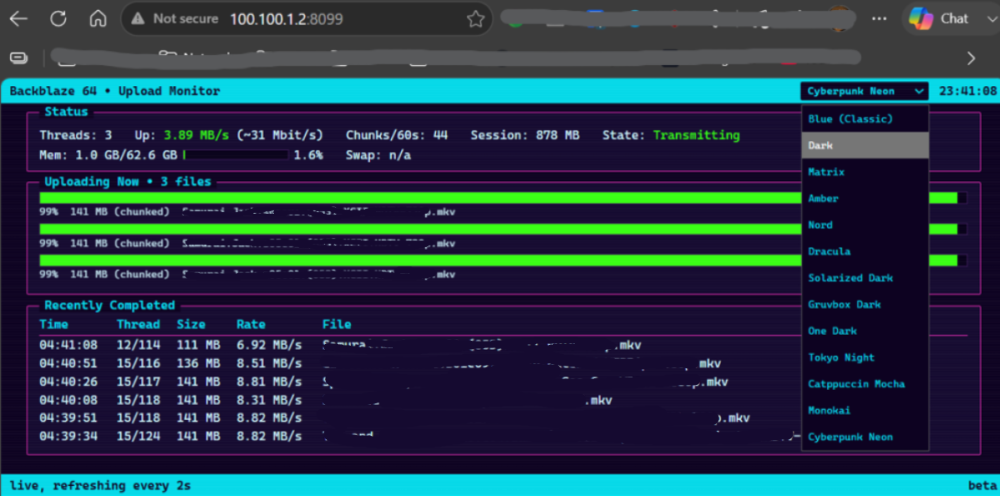Click the 6.92 MB/s rate cell
This screenshot has height=496, width=1000.
[269, 346]
